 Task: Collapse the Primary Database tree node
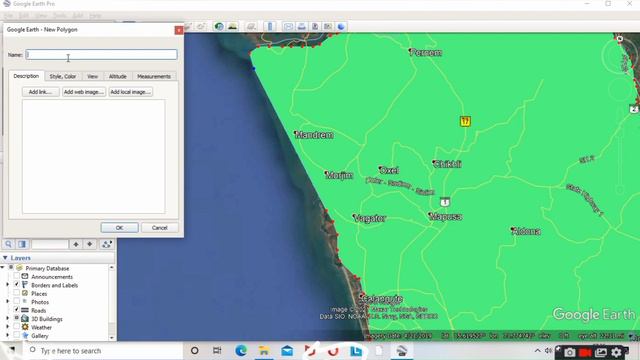3,268
